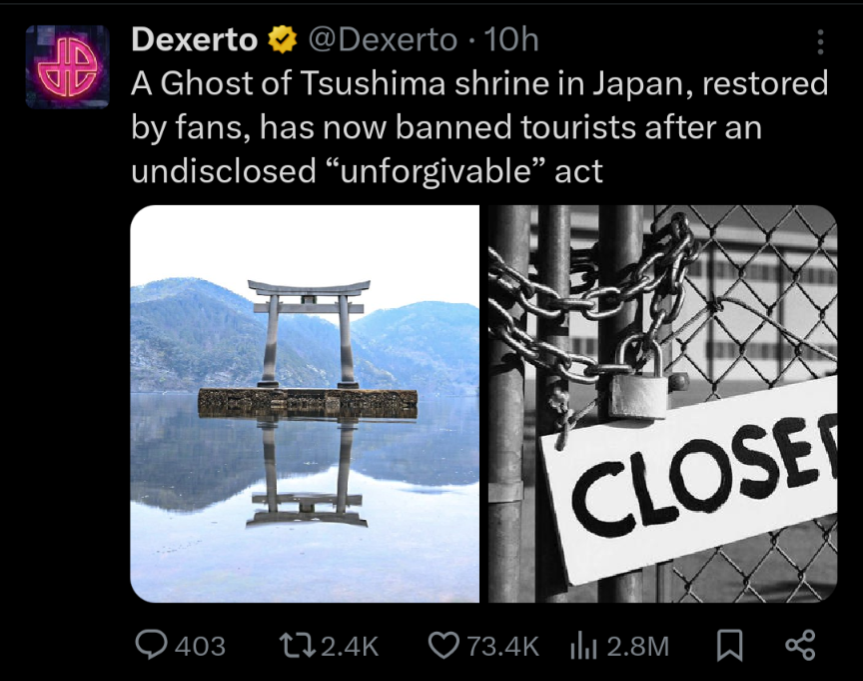Open the three-dot more options menu
The height and width of the screenshot is (681, 863).
(x=820, y=42)
